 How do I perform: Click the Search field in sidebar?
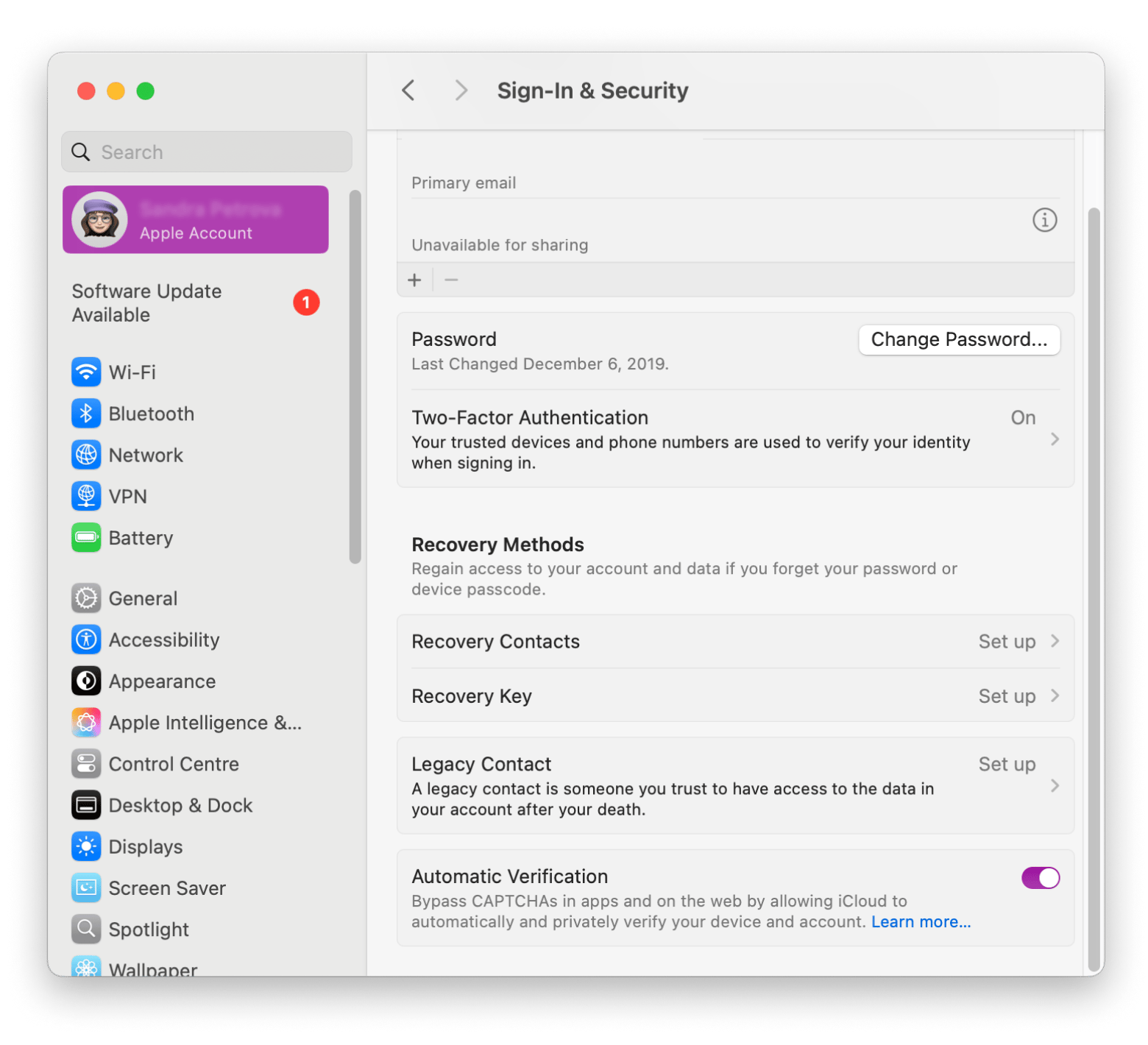coord(207,152)
